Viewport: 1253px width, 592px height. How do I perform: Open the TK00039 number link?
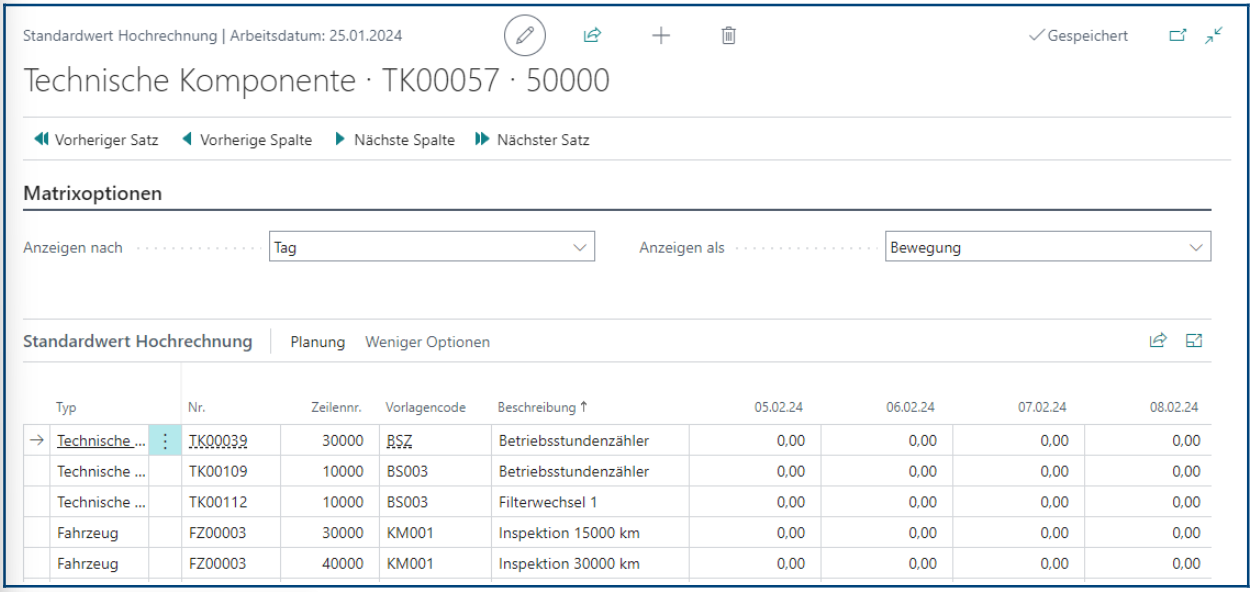(x=218, y=441)
